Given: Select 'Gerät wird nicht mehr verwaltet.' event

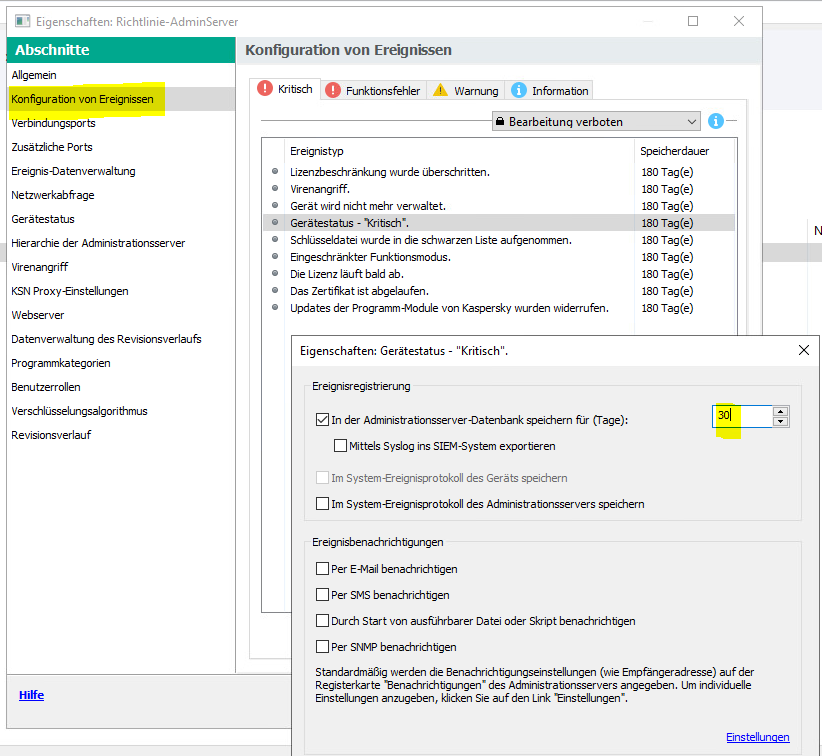Looking at the screenshot, I should pos(499,206).
